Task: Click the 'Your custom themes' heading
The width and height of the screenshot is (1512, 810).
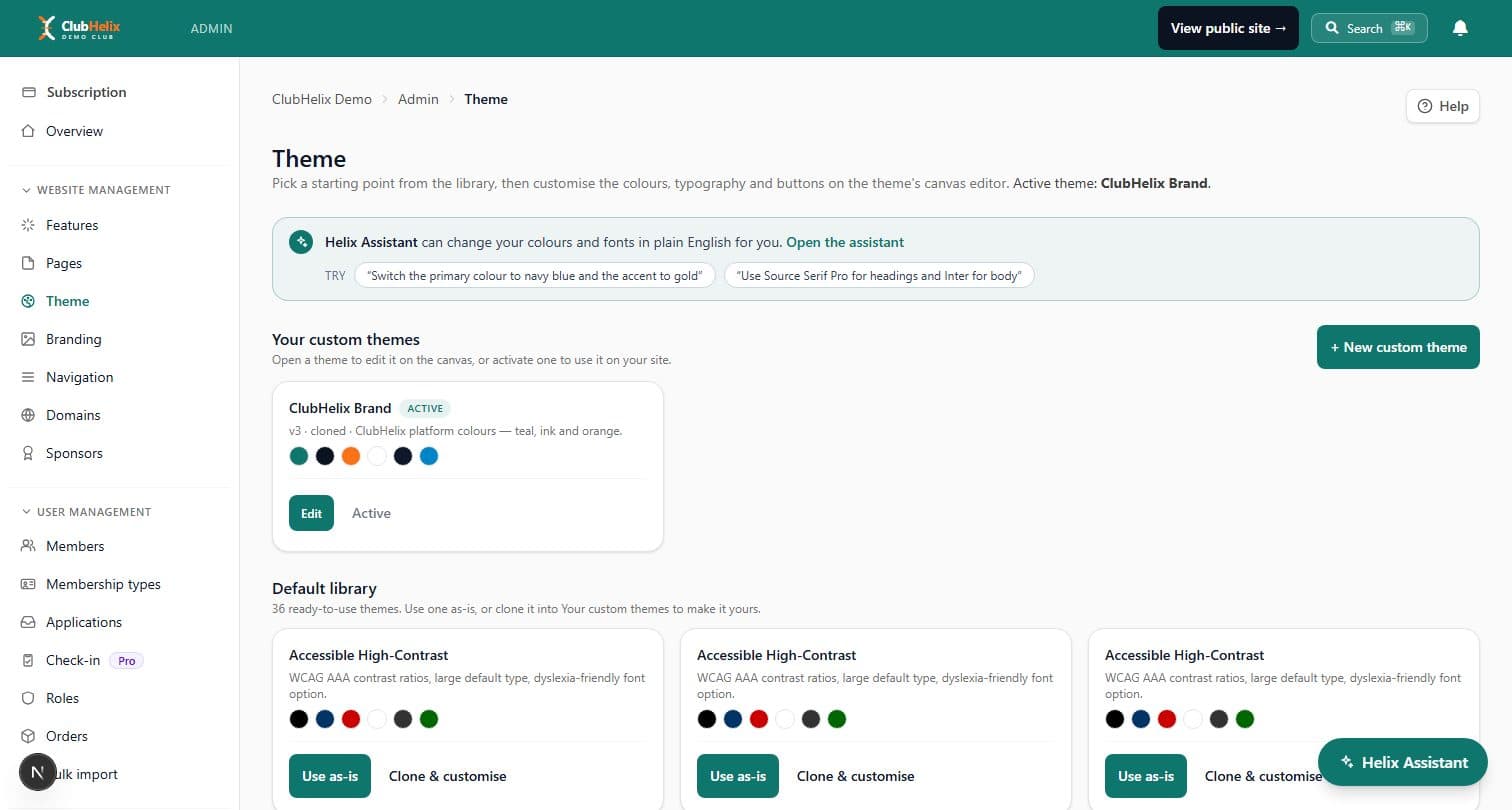Action: [x=346, y=339]
